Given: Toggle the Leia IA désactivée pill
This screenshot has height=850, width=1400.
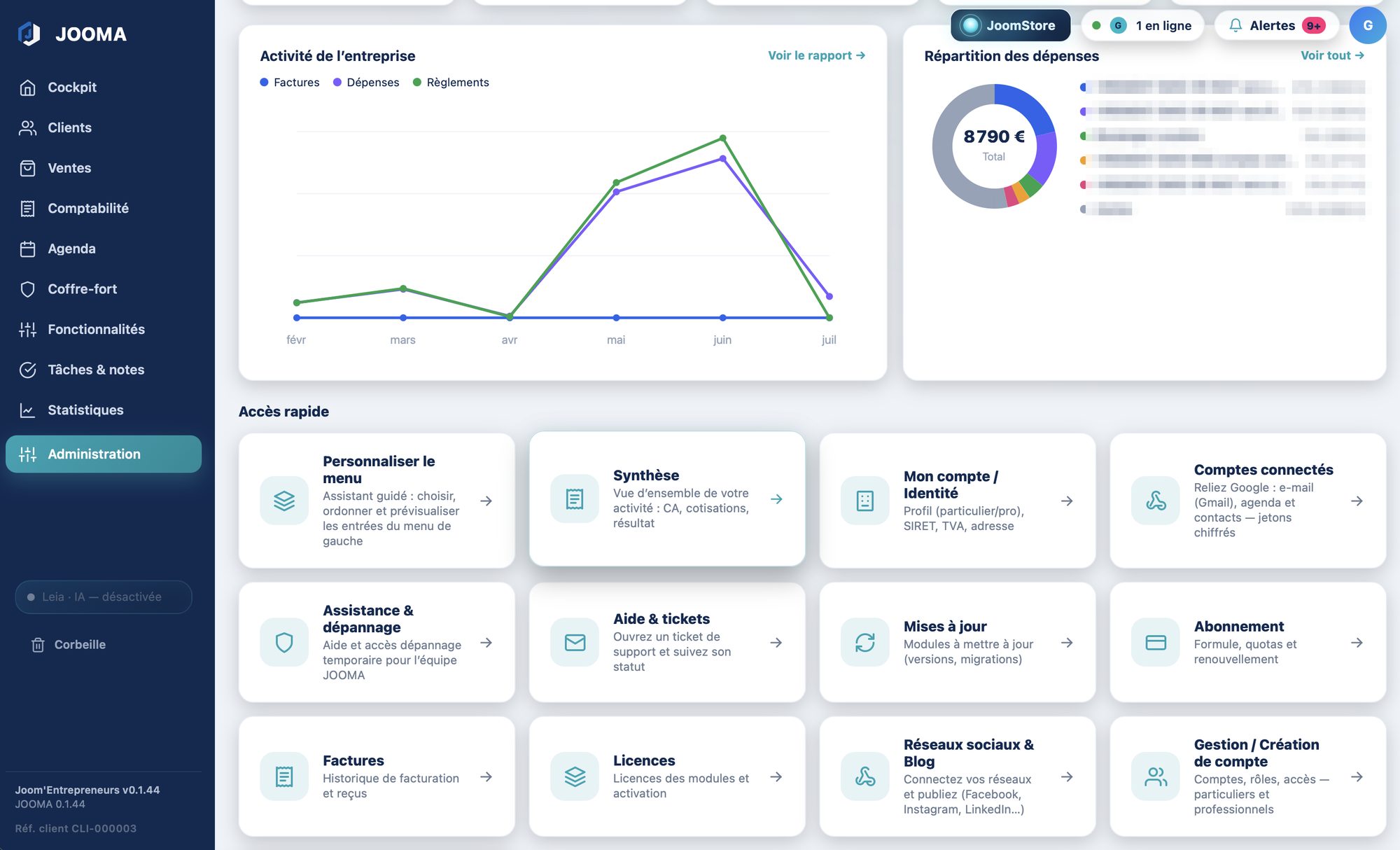Looking at the screenshot, I should tap(104, 597).
